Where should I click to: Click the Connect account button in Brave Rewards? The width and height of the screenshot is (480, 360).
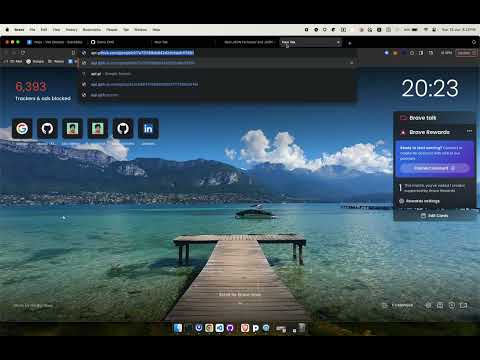[435, 168]
